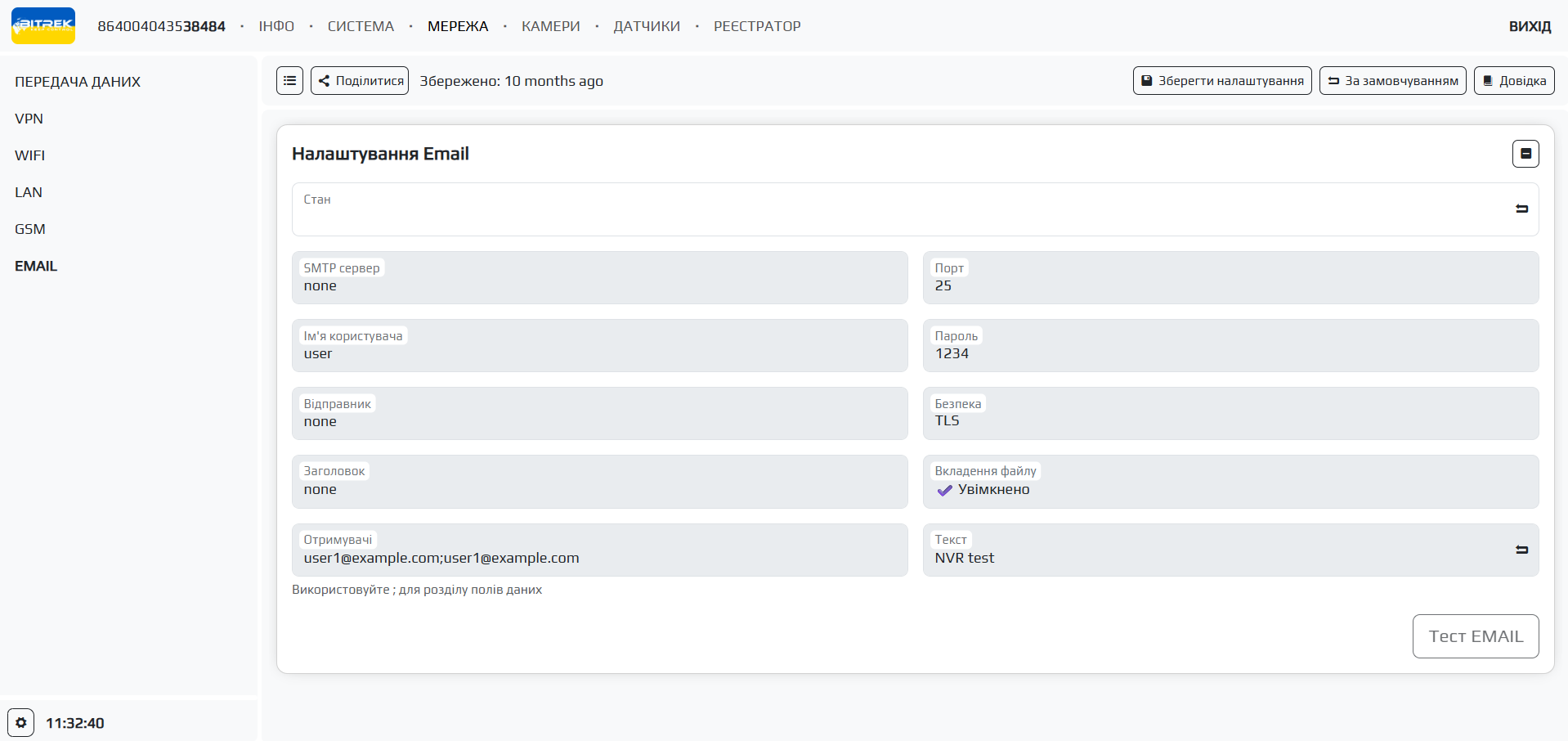This screenshot has width=1568, height=741.
Task: Save settings with Зберегти налаштування
Action: click(x=1221, y=81)
